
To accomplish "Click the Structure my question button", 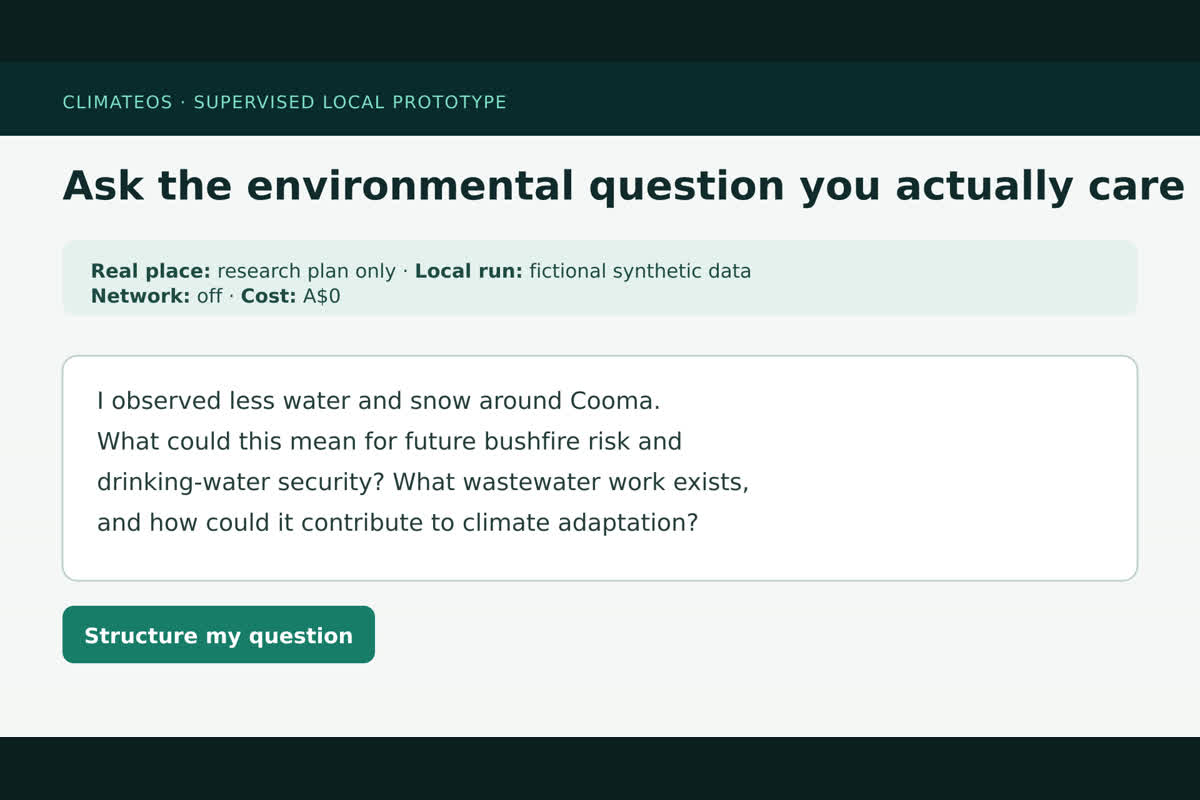I will coord(218,635).
